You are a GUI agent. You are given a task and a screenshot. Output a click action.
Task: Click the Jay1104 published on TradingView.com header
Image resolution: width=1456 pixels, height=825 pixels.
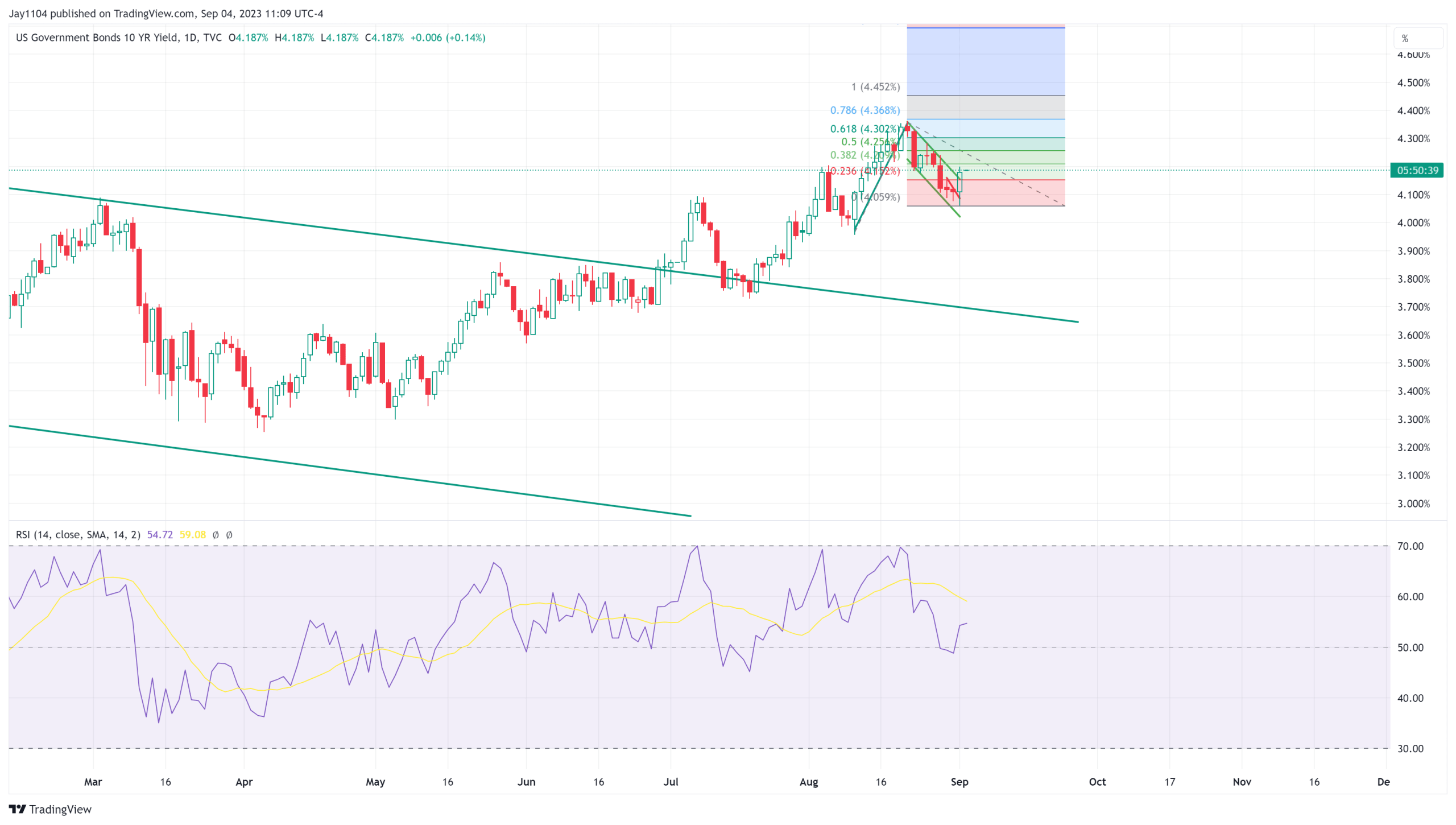pyautogui.click(x=166, y=13)
